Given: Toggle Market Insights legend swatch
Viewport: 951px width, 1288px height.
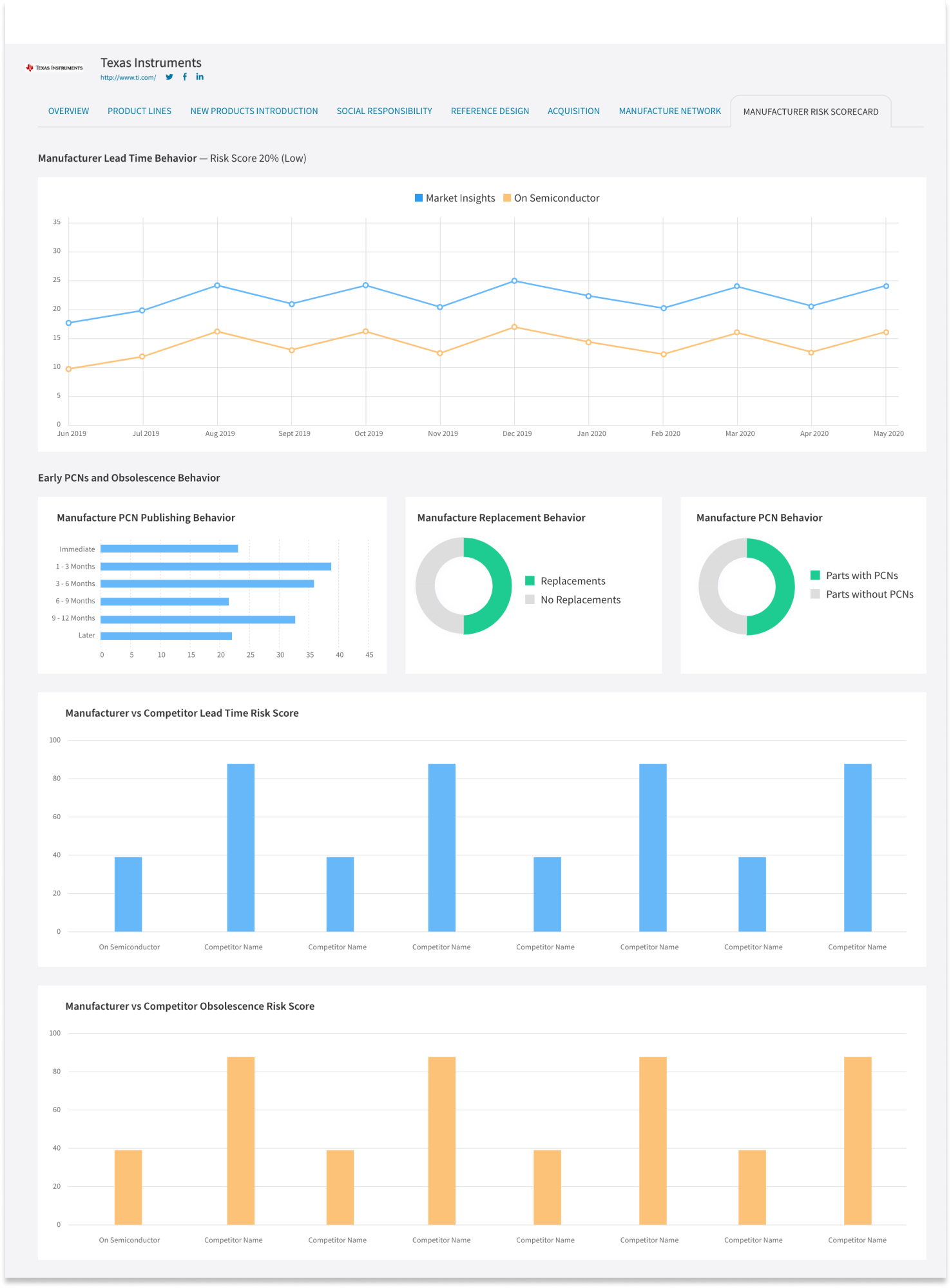Looking at the screenshot, I should (x=419, y=198).
